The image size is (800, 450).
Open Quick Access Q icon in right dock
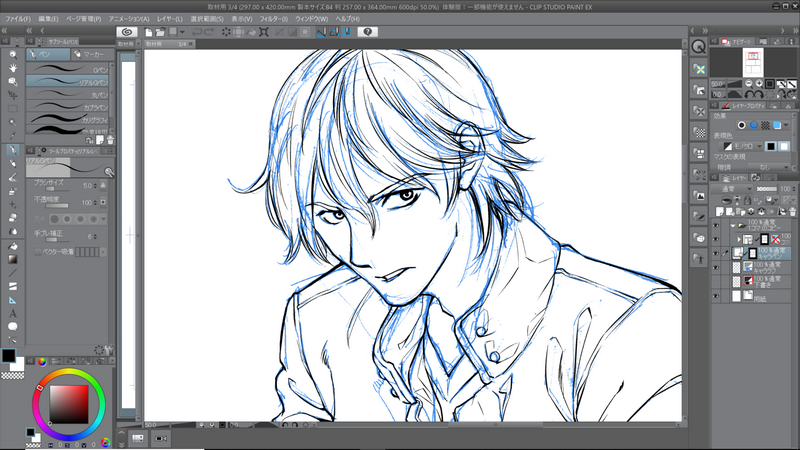coord(698,47)
